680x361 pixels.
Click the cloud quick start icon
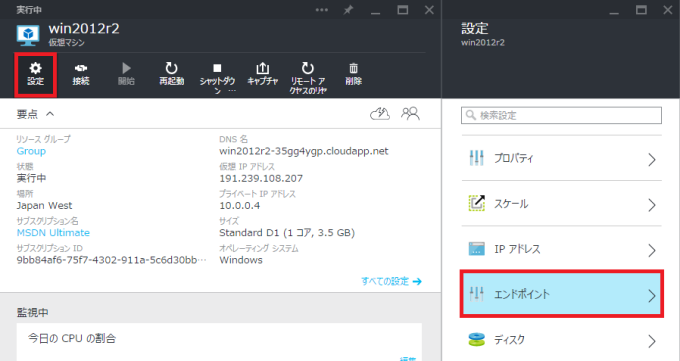click(x=380, y=114)
